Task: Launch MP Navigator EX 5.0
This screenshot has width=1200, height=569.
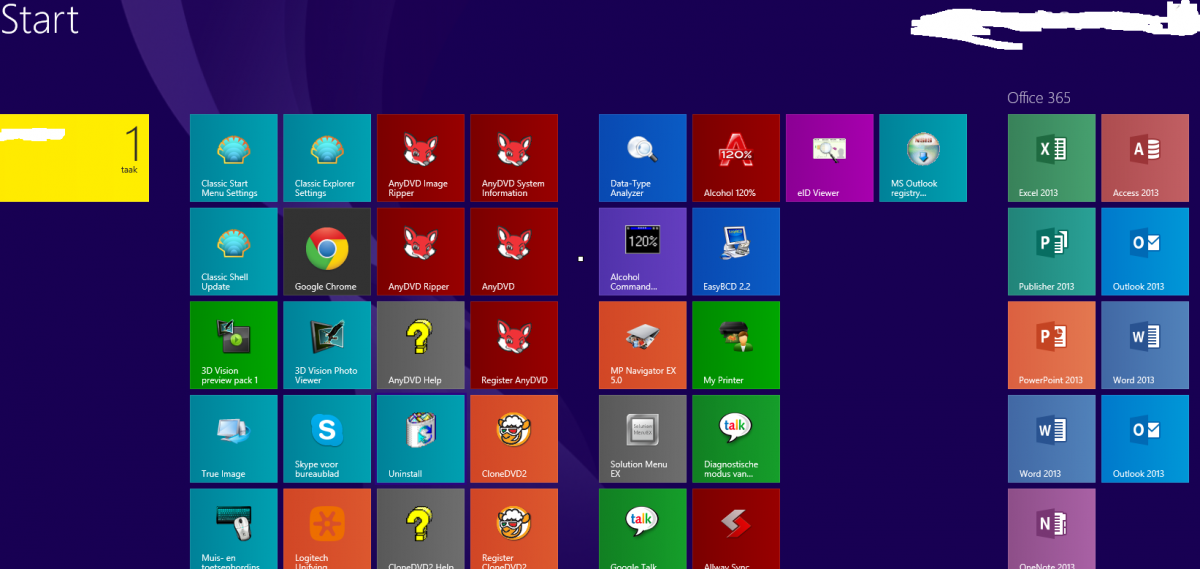Action: (643, 345)
